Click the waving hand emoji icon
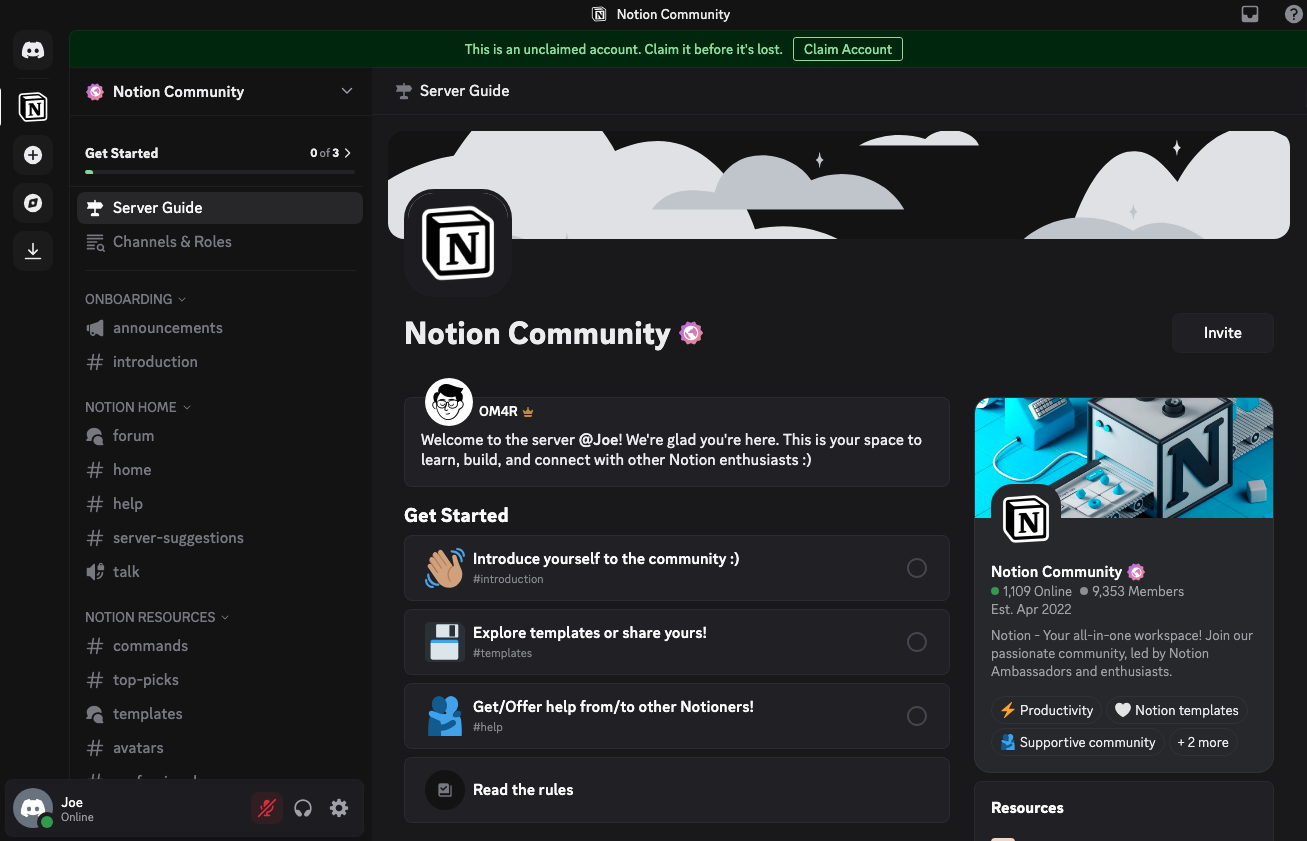The image size is (1307, 841). (445, 568)
